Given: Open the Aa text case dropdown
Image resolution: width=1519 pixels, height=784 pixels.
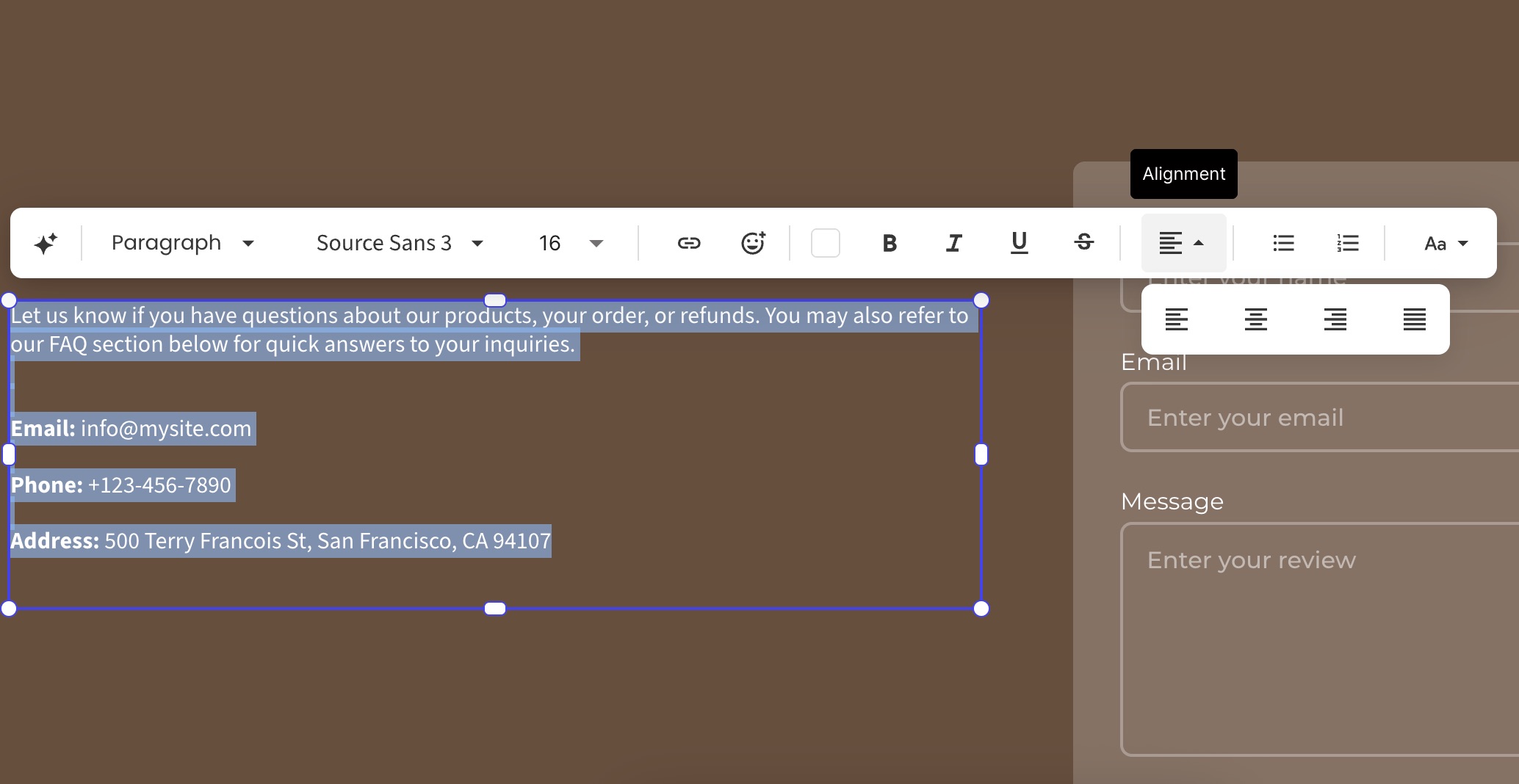Looking at the screenshot, I should click(x=1446, y=243).
